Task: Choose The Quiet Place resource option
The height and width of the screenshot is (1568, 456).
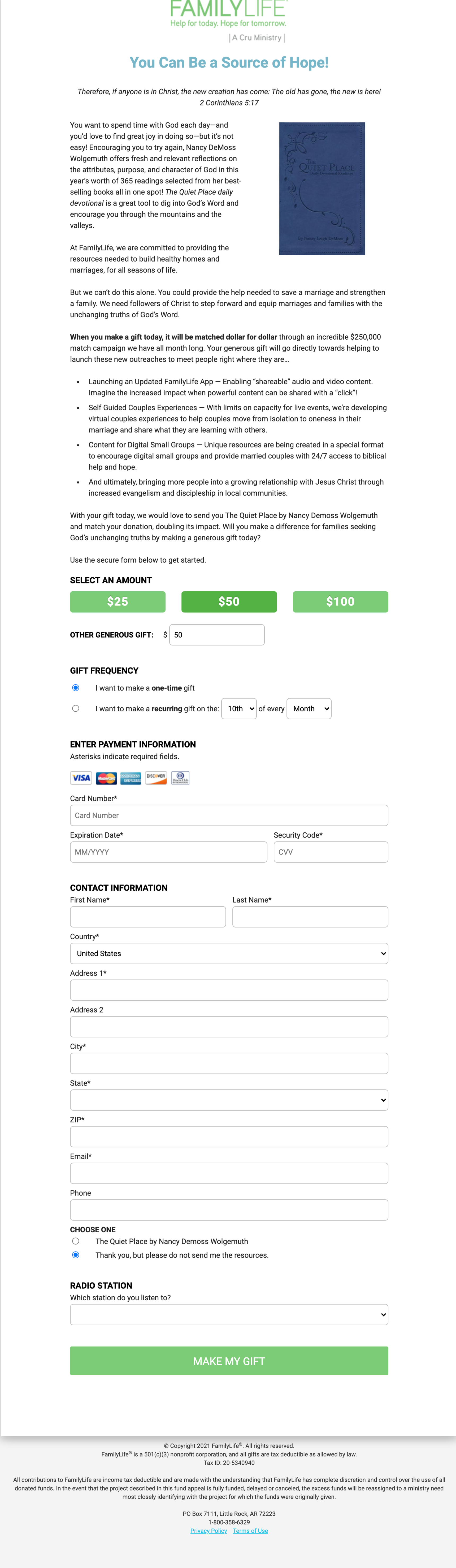Action: (75, 1241)
